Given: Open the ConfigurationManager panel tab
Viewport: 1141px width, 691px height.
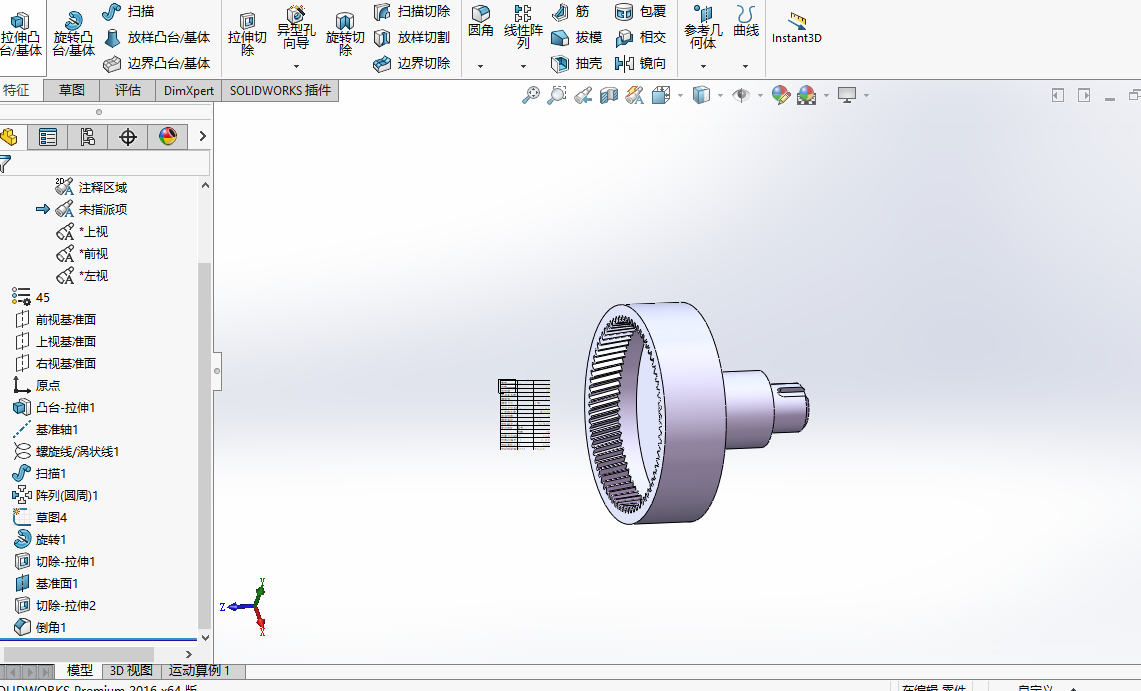Looking at the screenshot, I should click(x=88, y=137).
